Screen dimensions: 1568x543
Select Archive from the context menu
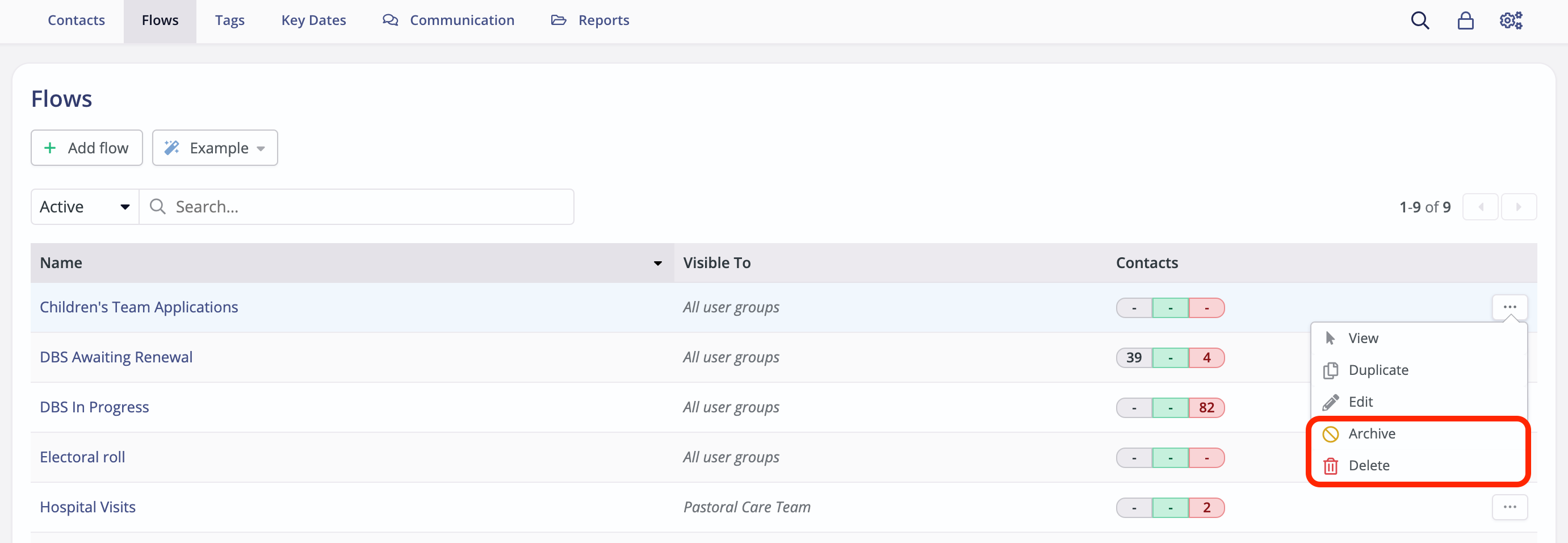[x=1372, y=433]
